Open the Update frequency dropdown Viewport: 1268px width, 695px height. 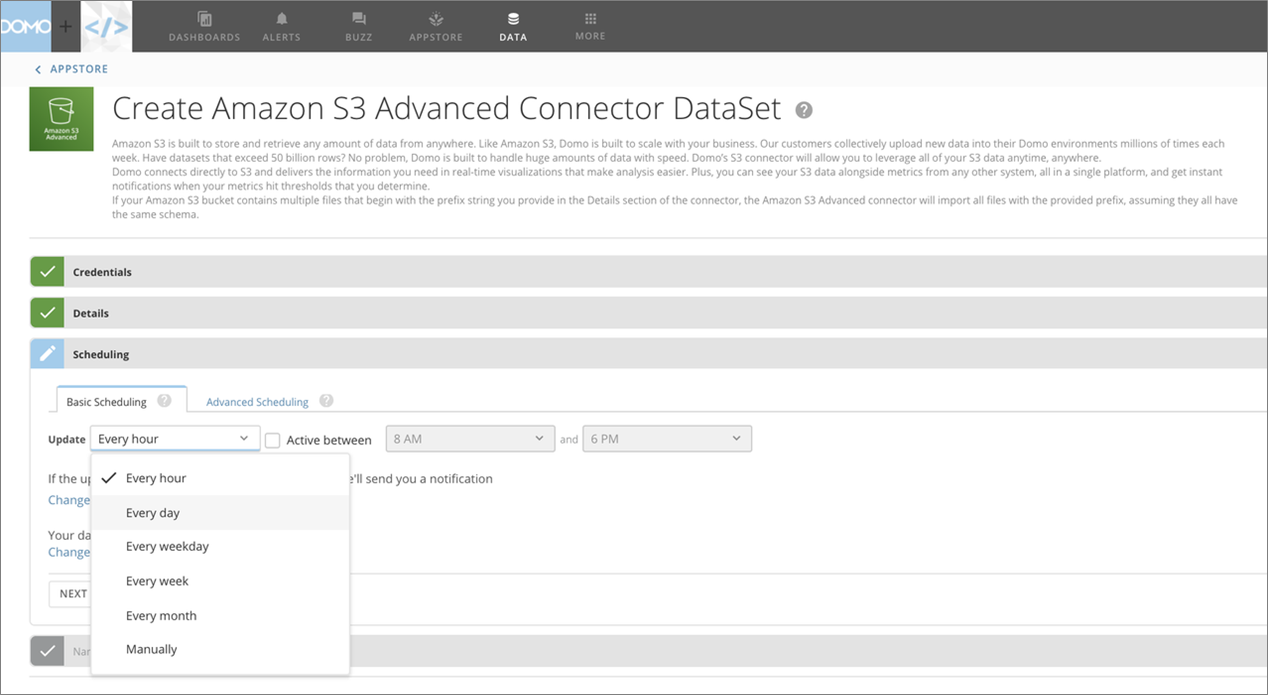[175, 439]
